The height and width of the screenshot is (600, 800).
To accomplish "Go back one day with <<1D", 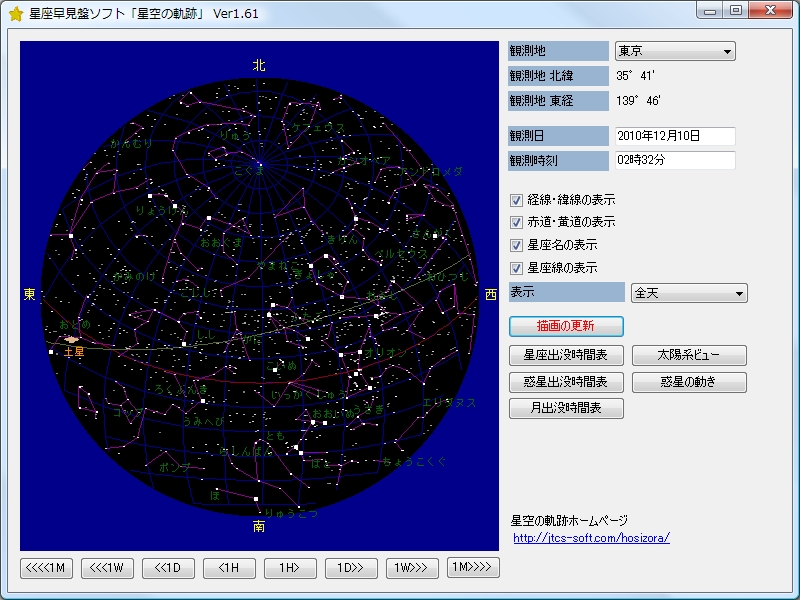I will [x=168, y=568].
